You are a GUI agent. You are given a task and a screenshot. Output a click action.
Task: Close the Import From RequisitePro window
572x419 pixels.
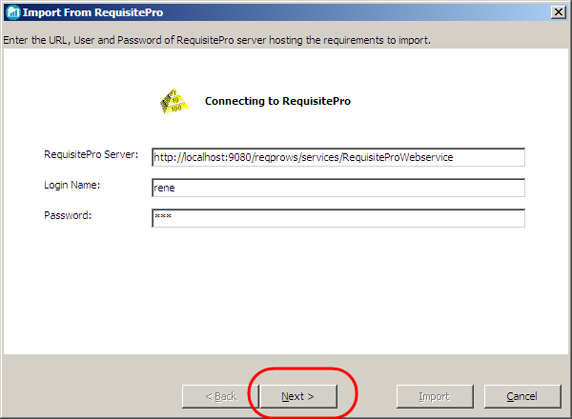(x=558, y=12)
